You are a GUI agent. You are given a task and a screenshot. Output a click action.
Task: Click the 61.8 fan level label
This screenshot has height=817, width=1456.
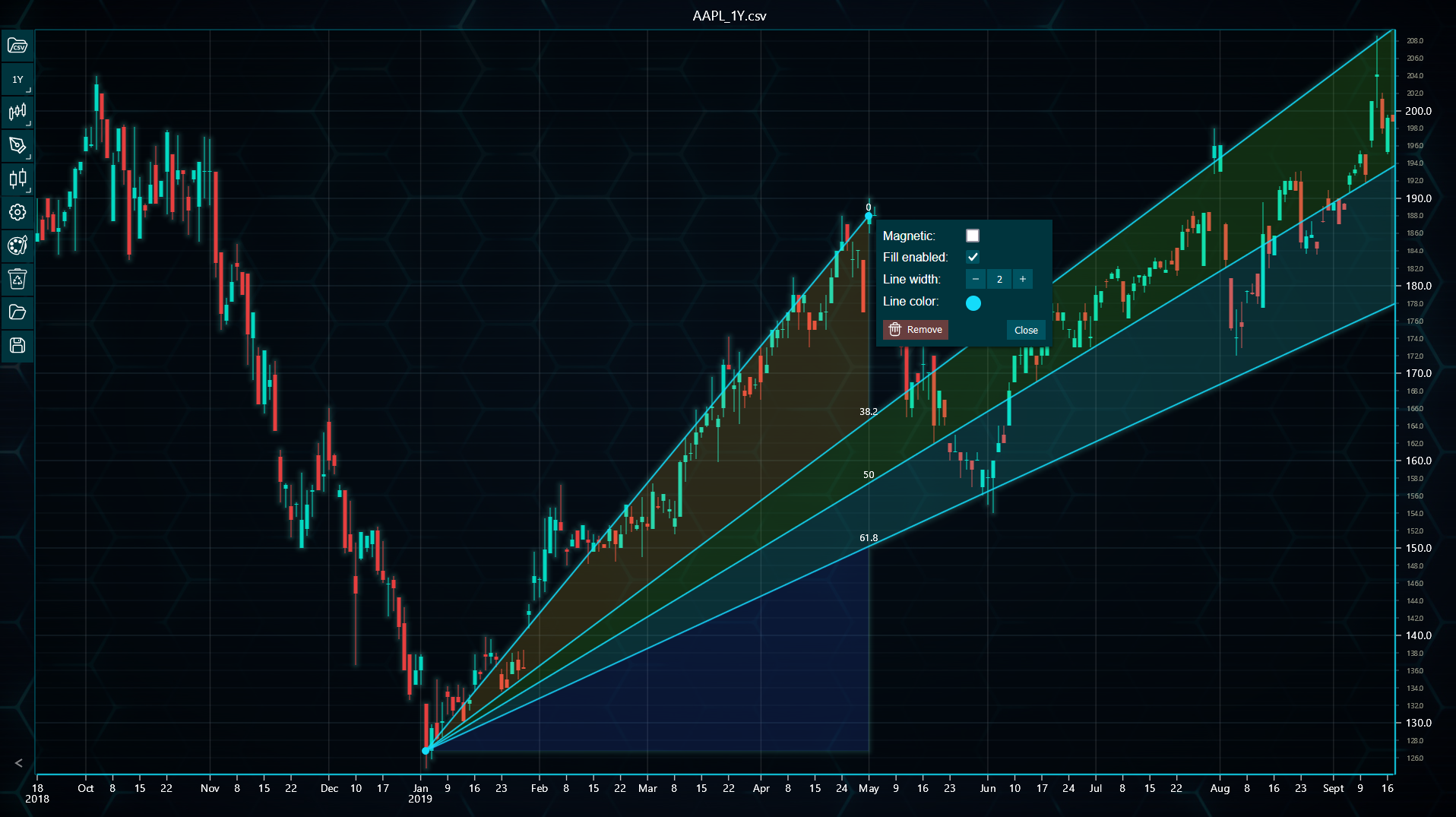click(869, 537)
